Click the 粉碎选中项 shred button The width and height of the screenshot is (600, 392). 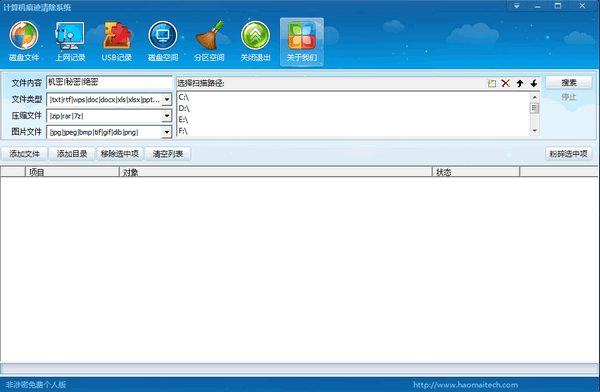click(x=569, y=154)
